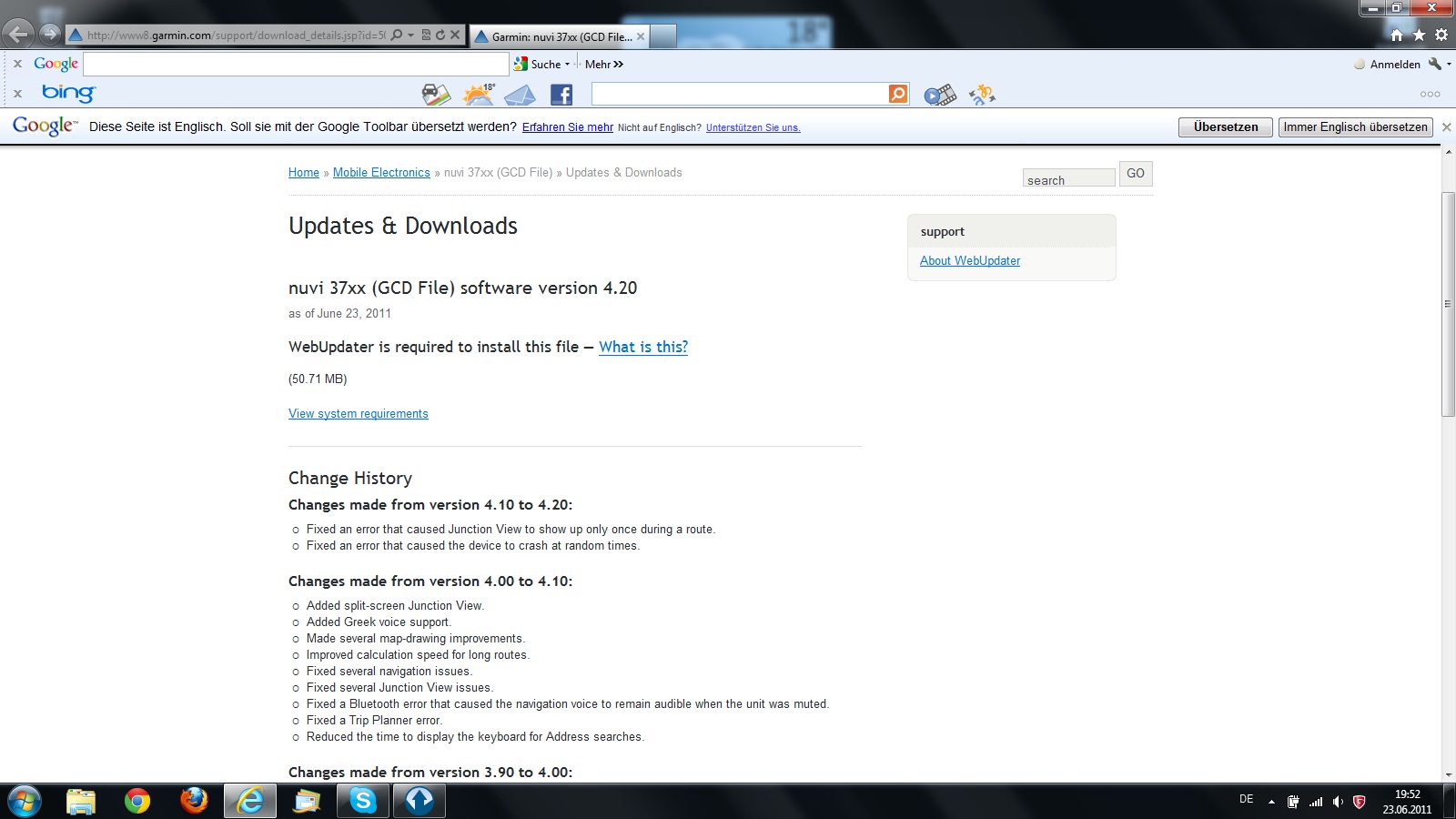
Task: Open the Facebook icon in Bing toolbar
Action: [561, 94]
